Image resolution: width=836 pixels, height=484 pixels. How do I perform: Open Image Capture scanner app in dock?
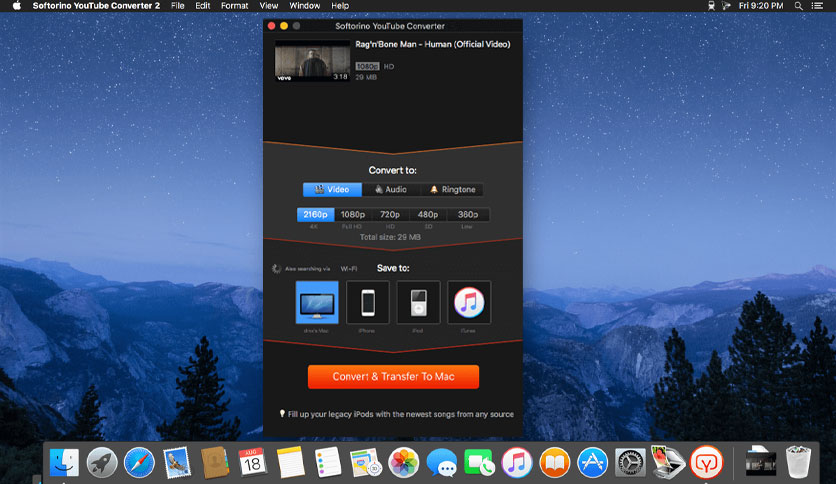tap(668, 462)
